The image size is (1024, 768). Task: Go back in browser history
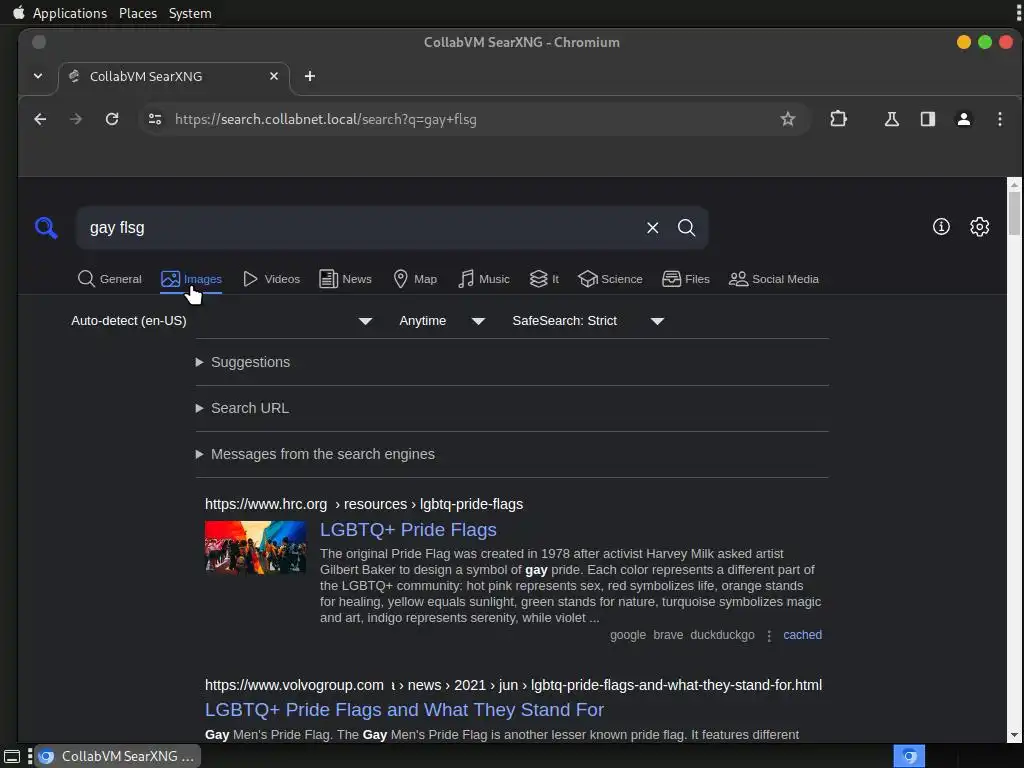tap(40, 119)
